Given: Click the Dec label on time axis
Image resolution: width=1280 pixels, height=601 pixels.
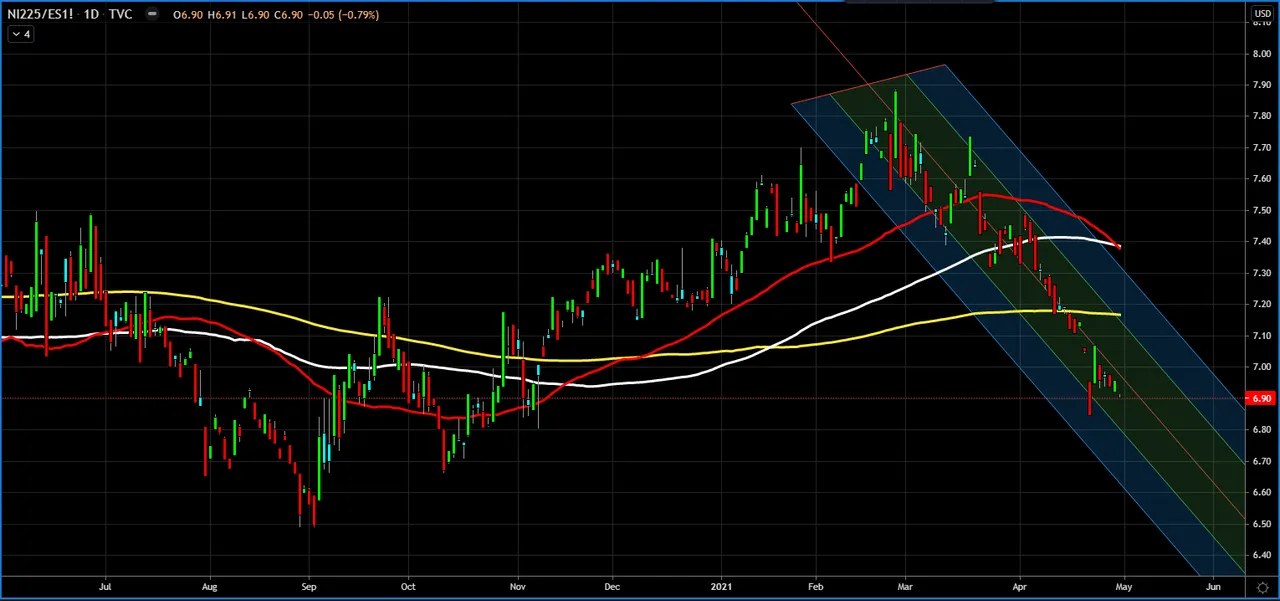Looking at the screenshot, I should (612, 588).
